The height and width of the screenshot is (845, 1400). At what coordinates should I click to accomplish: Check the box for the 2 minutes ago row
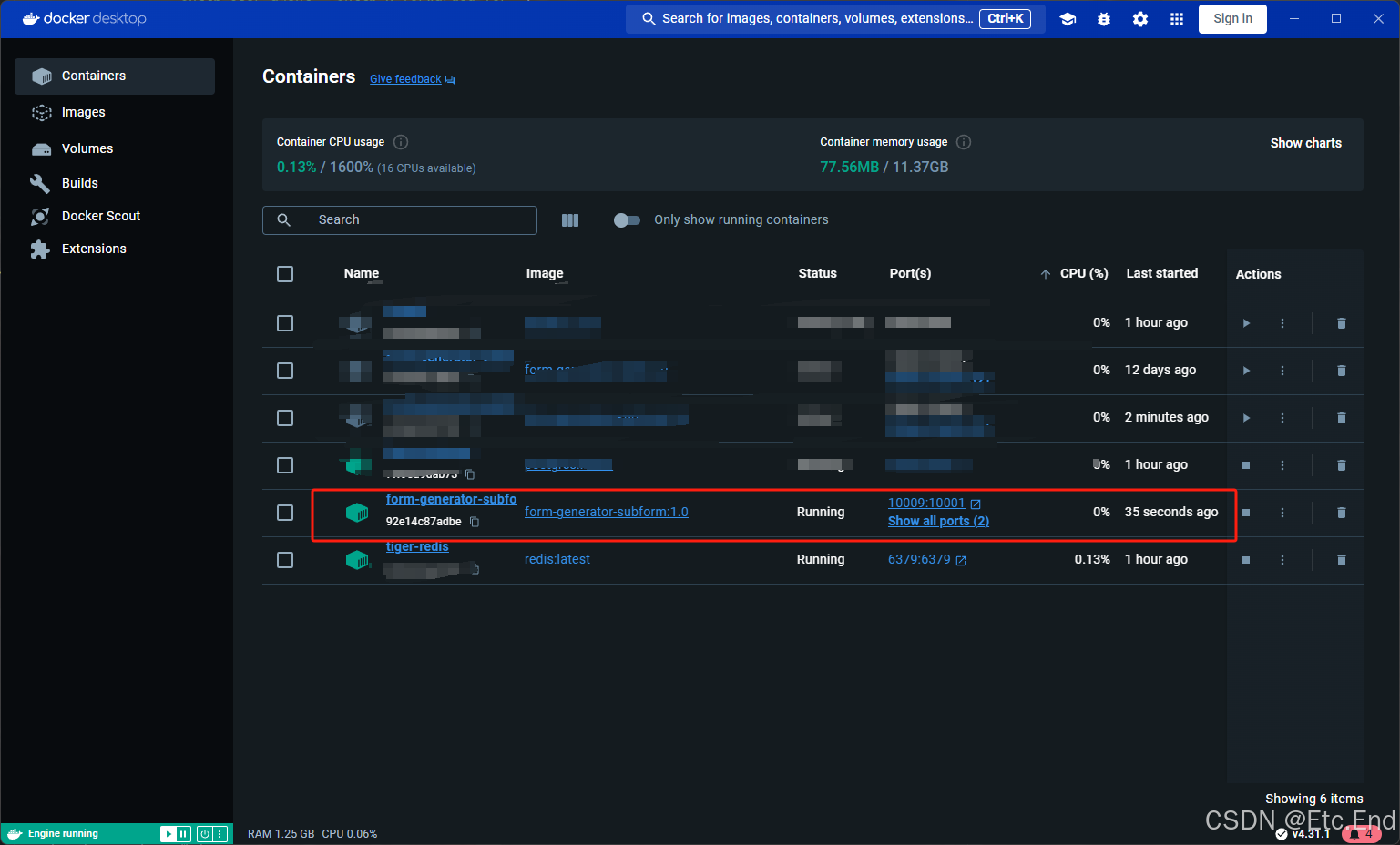point(285,418)
